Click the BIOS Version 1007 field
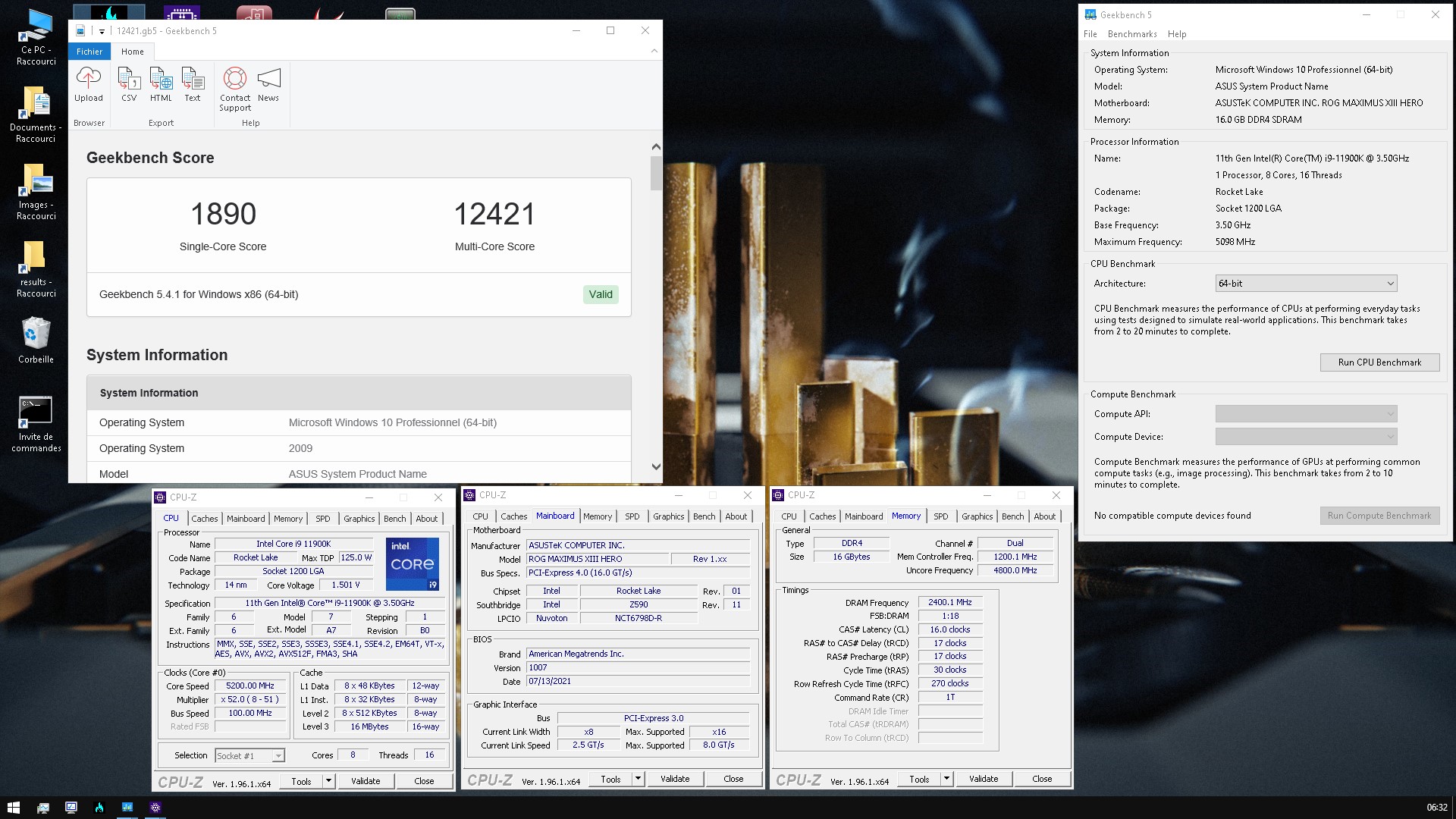 (639, 668)
